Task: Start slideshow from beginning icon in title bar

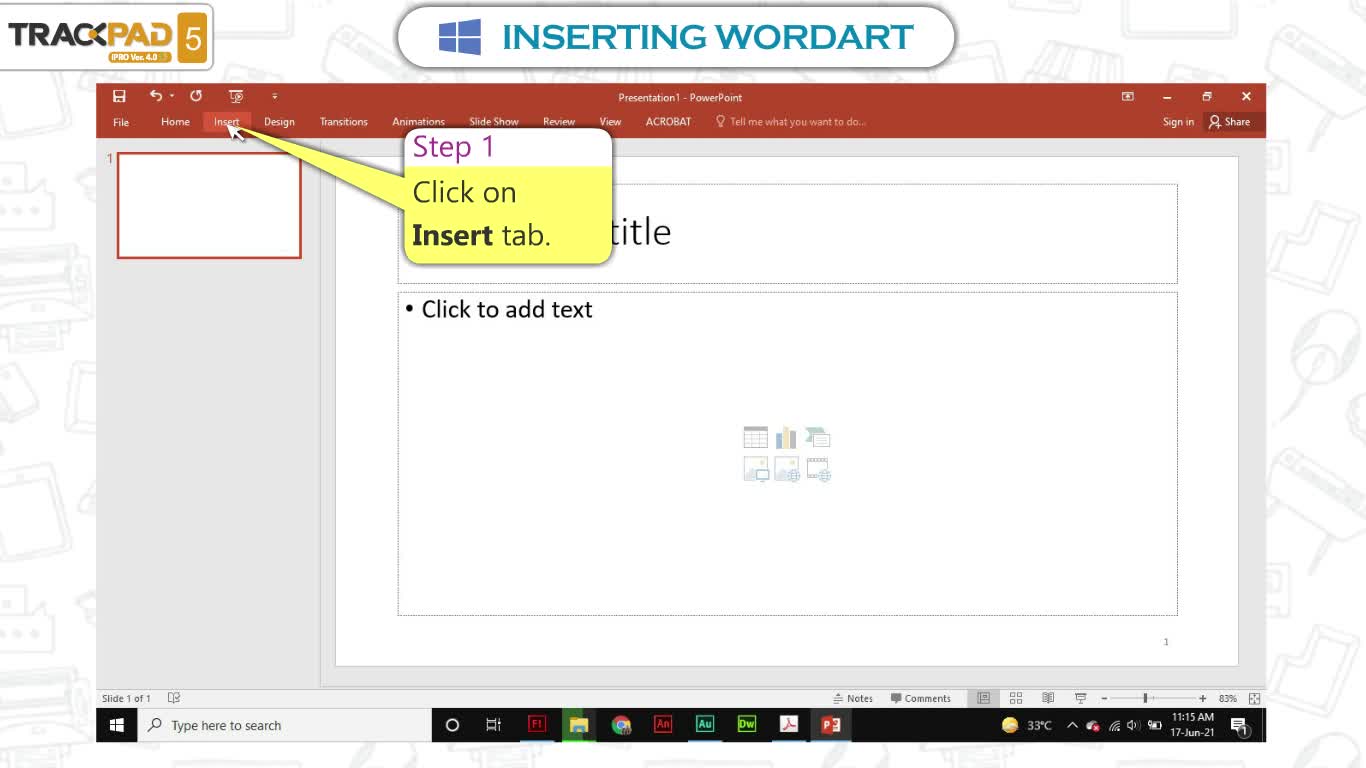Action: click(x=236, y=96)
